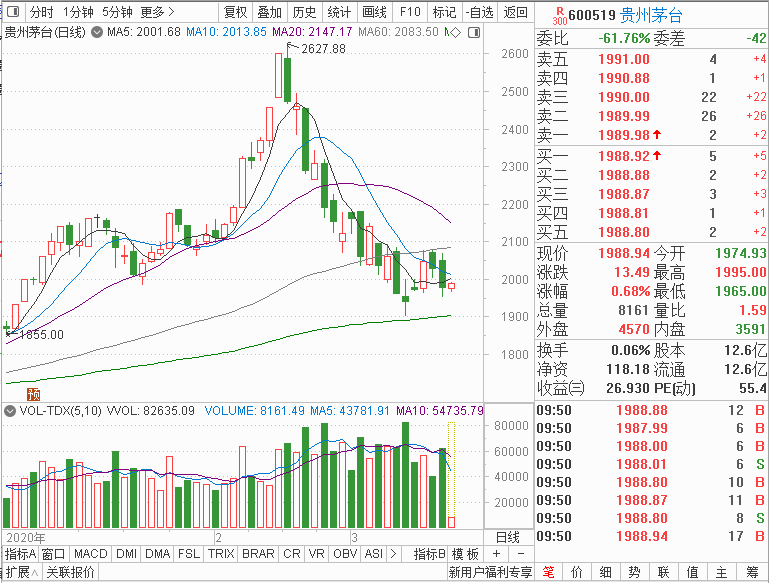Open the 统计 statistics tool
The image size is (770, 583).
[339, 12]
